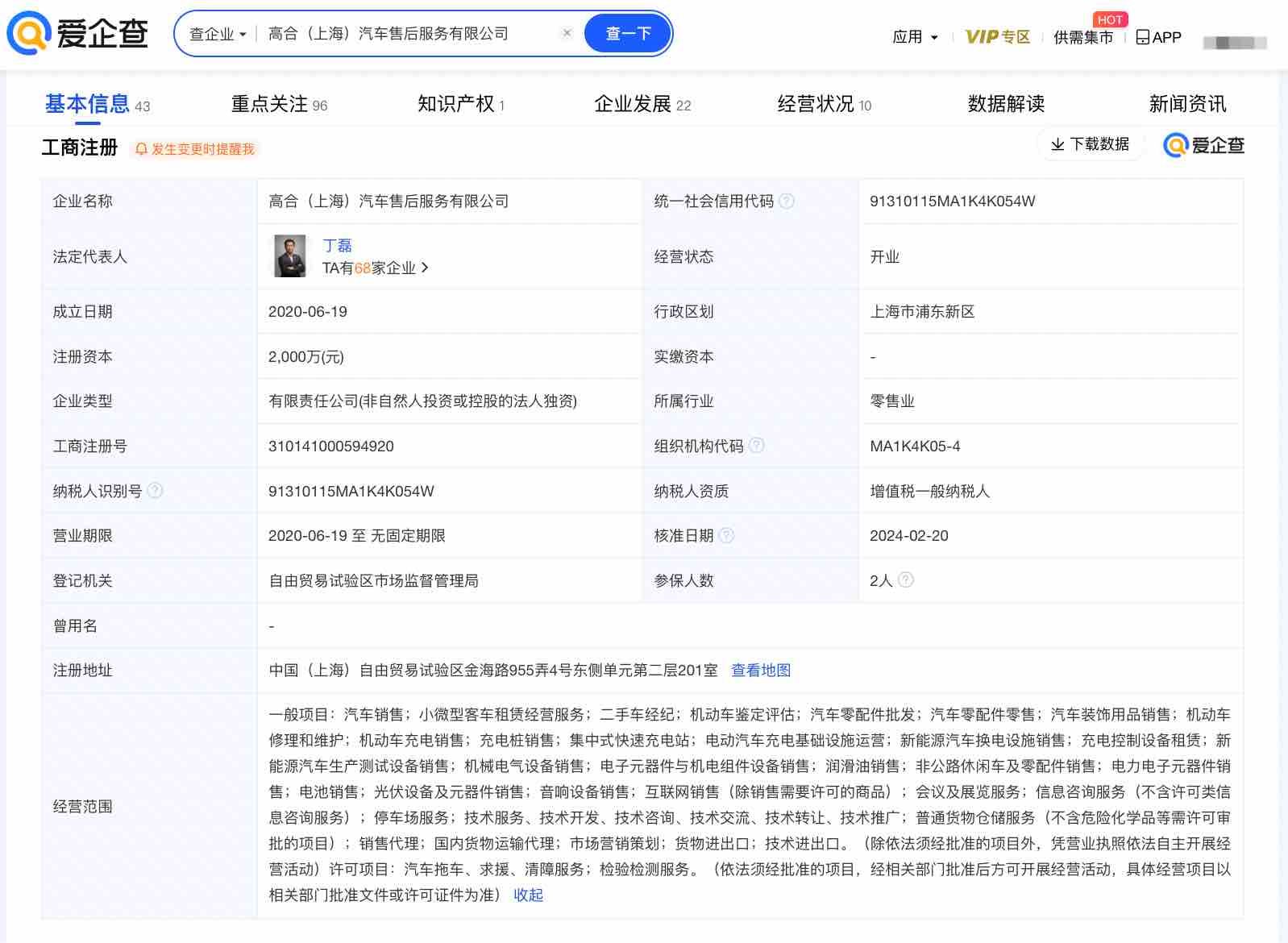This screenshot has width=1288, height=943.
Task: Click the 查一下 search button
Action: pyautogui.click(x=628, y=34)
